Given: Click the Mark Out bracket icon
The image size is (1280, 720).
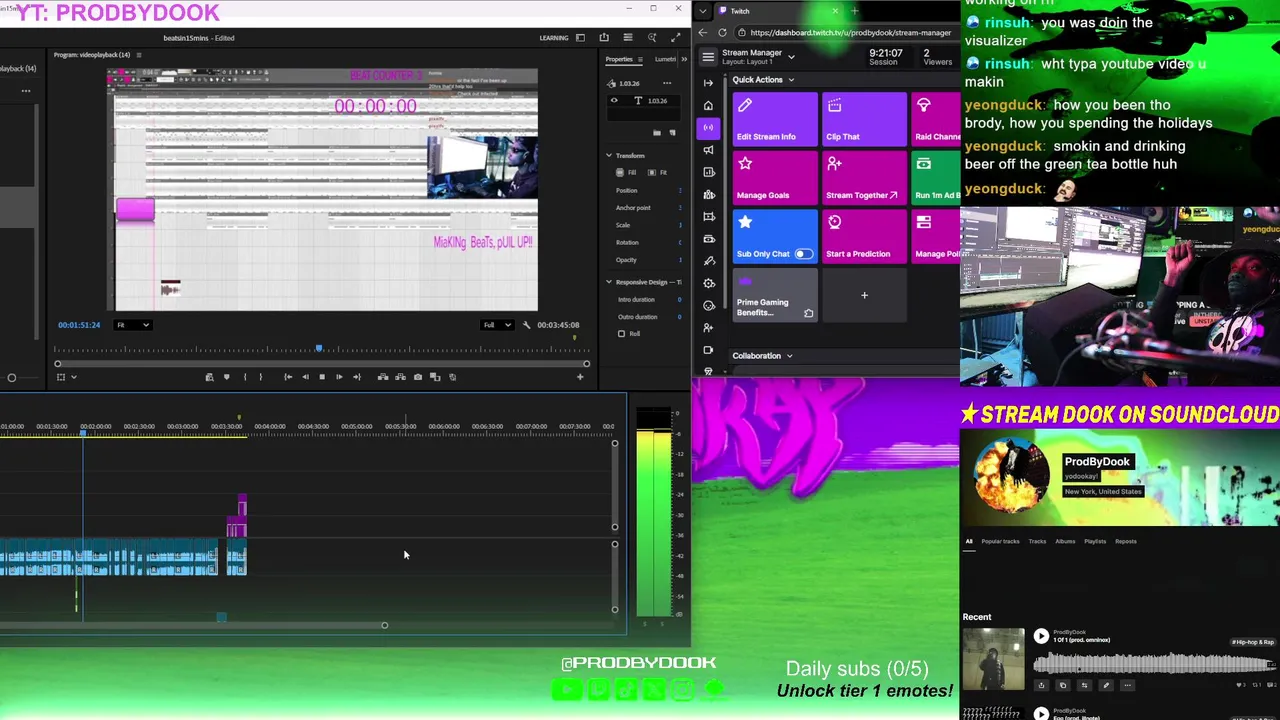Looking at the screenshot, I should pos(261,377).
